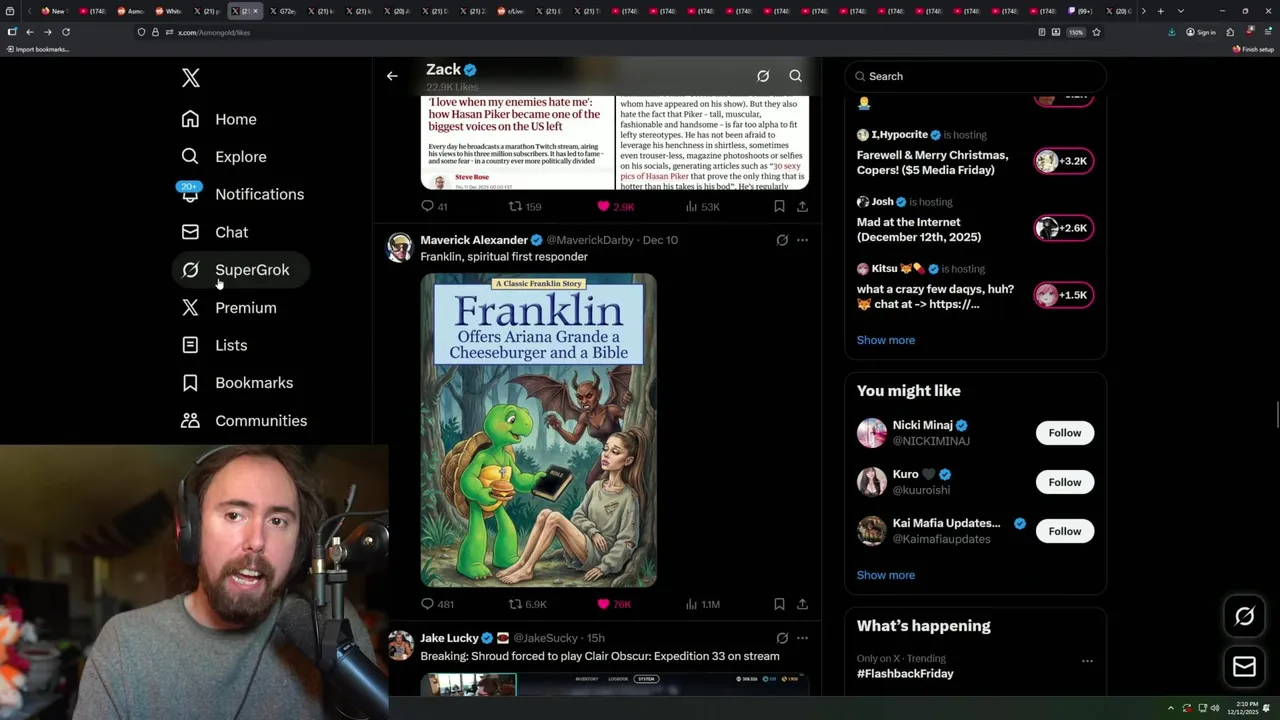Image resolution: width=1280 pixels, height=720 pixels.
Task: Click Grok icon on Jake Lucky post
Action: coord(782,638)
